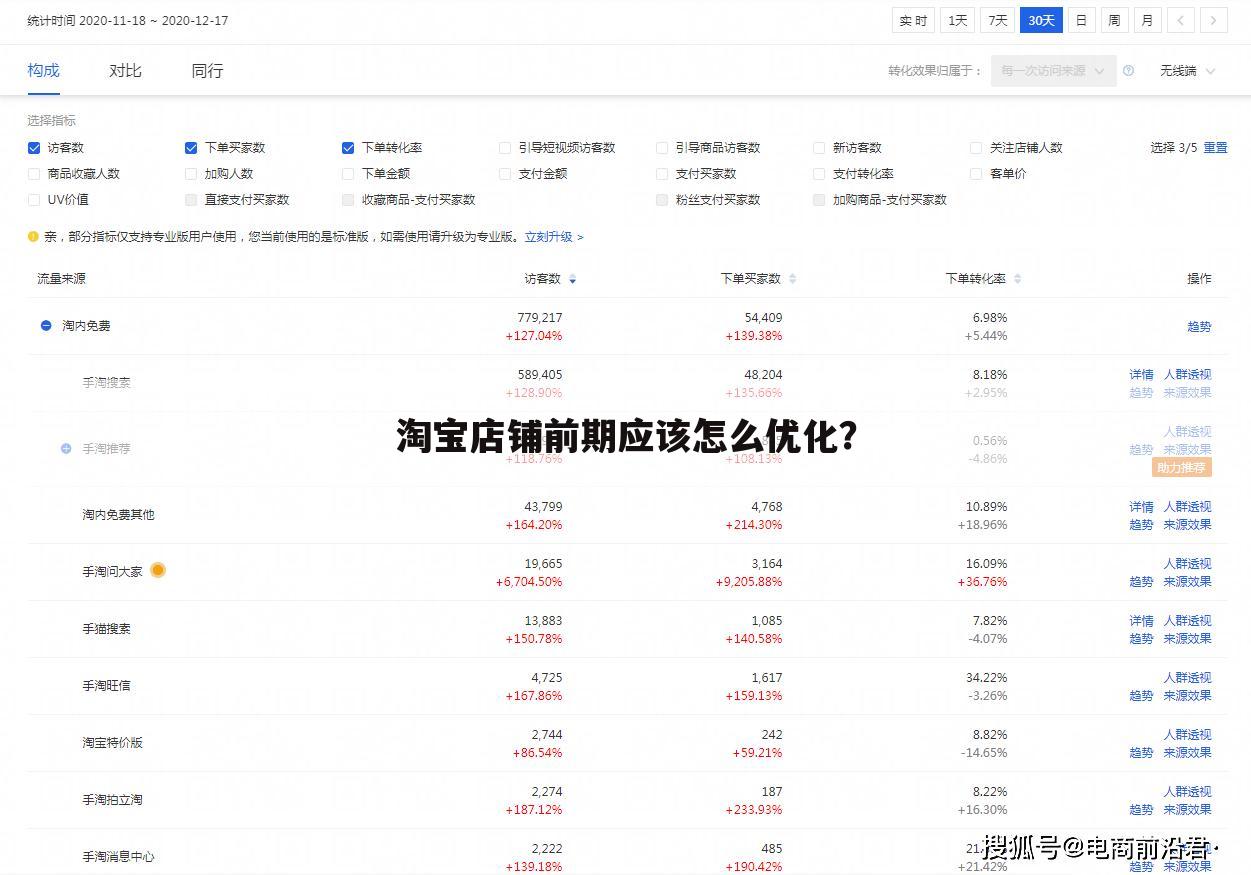Select the 日 granularity button
Screen dimensions: 1251x875
point(1081,20)
